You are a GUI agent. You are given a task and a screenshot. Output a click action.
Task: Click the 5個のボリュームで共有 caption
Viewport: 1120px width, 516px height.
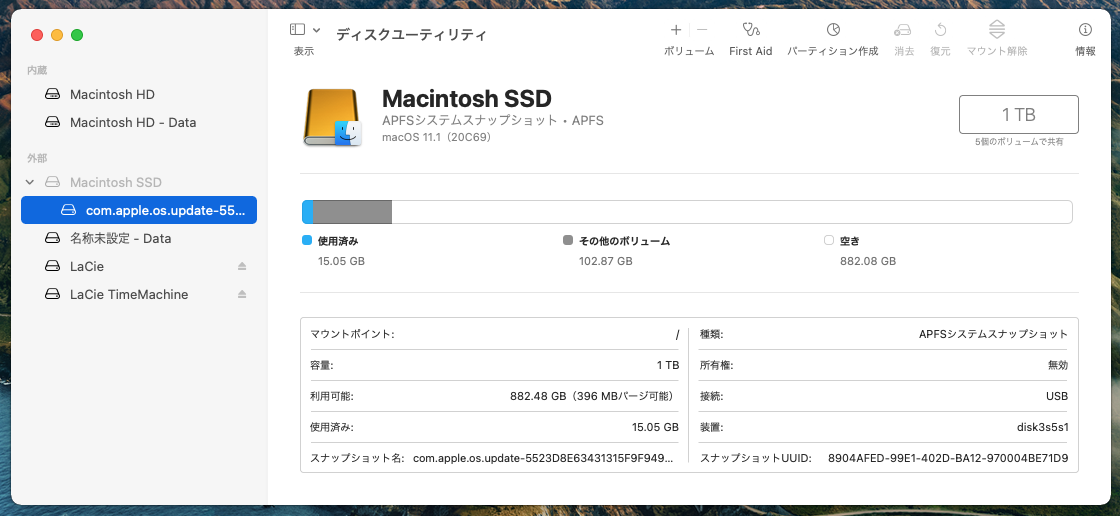pos(1019,142)
